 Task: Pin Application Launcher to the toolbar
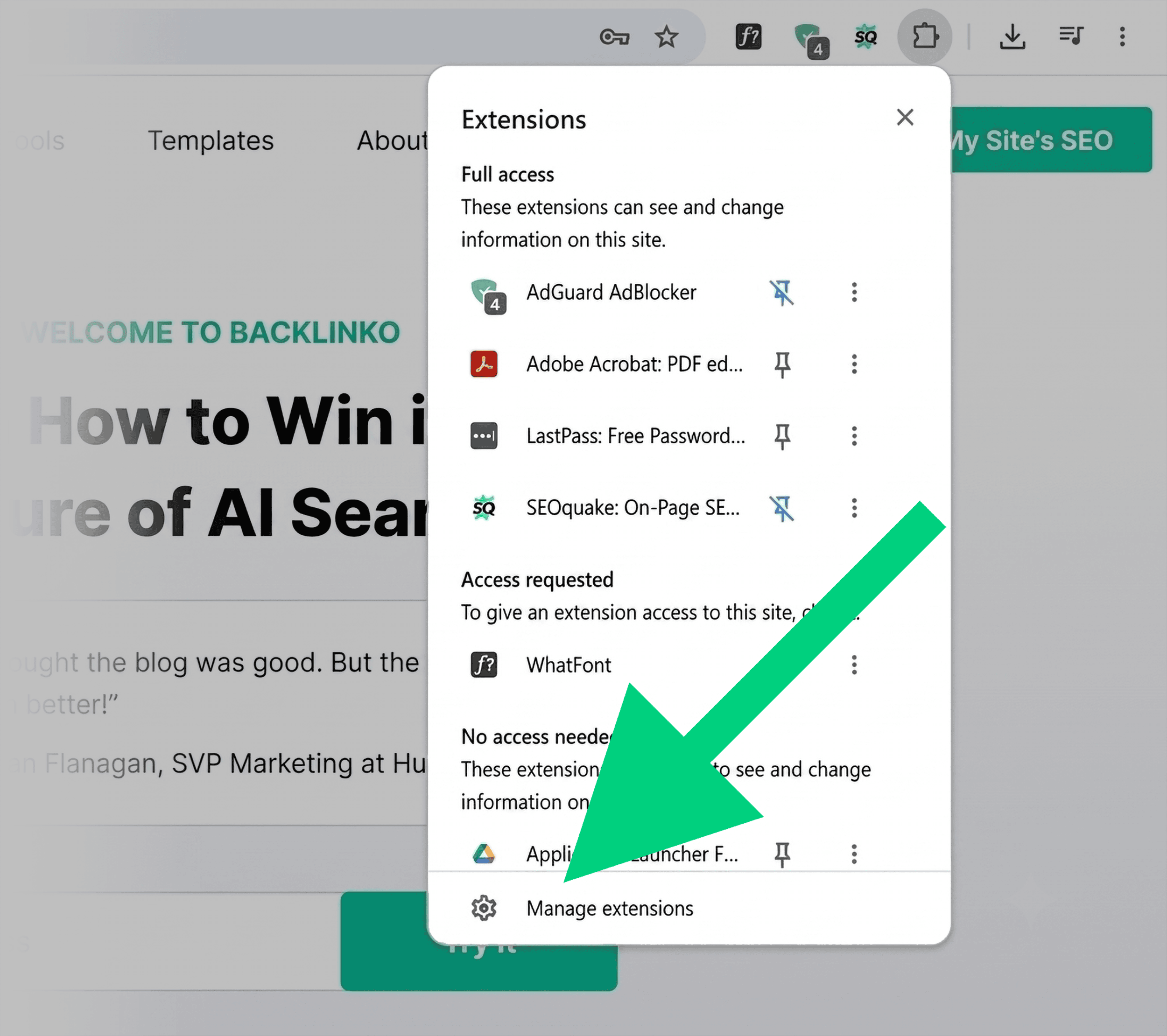coord(782,854)
